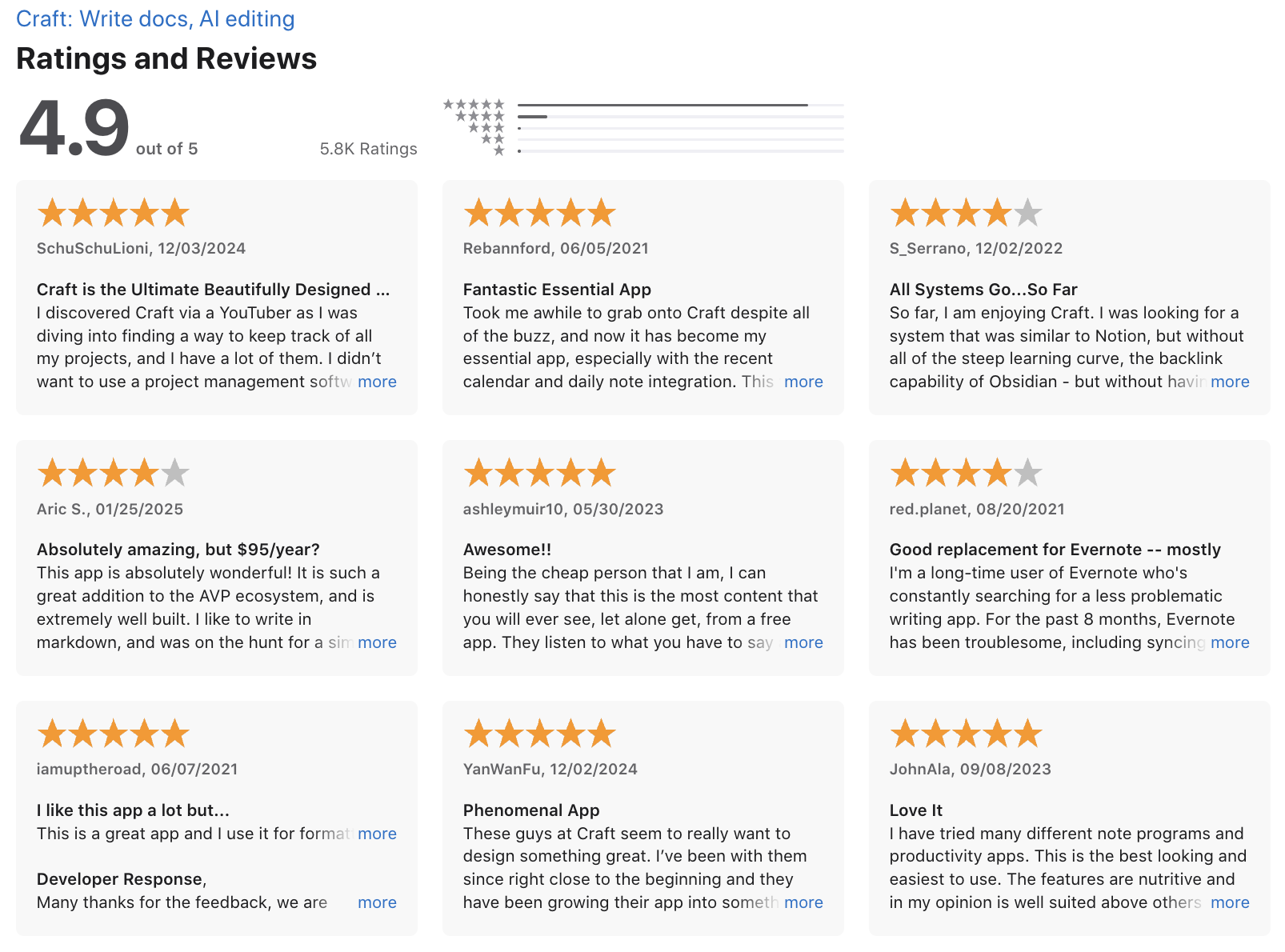Expand SchuSchuLioni's review with more
Screen dimensions: 1285x952
click(377, 382)
